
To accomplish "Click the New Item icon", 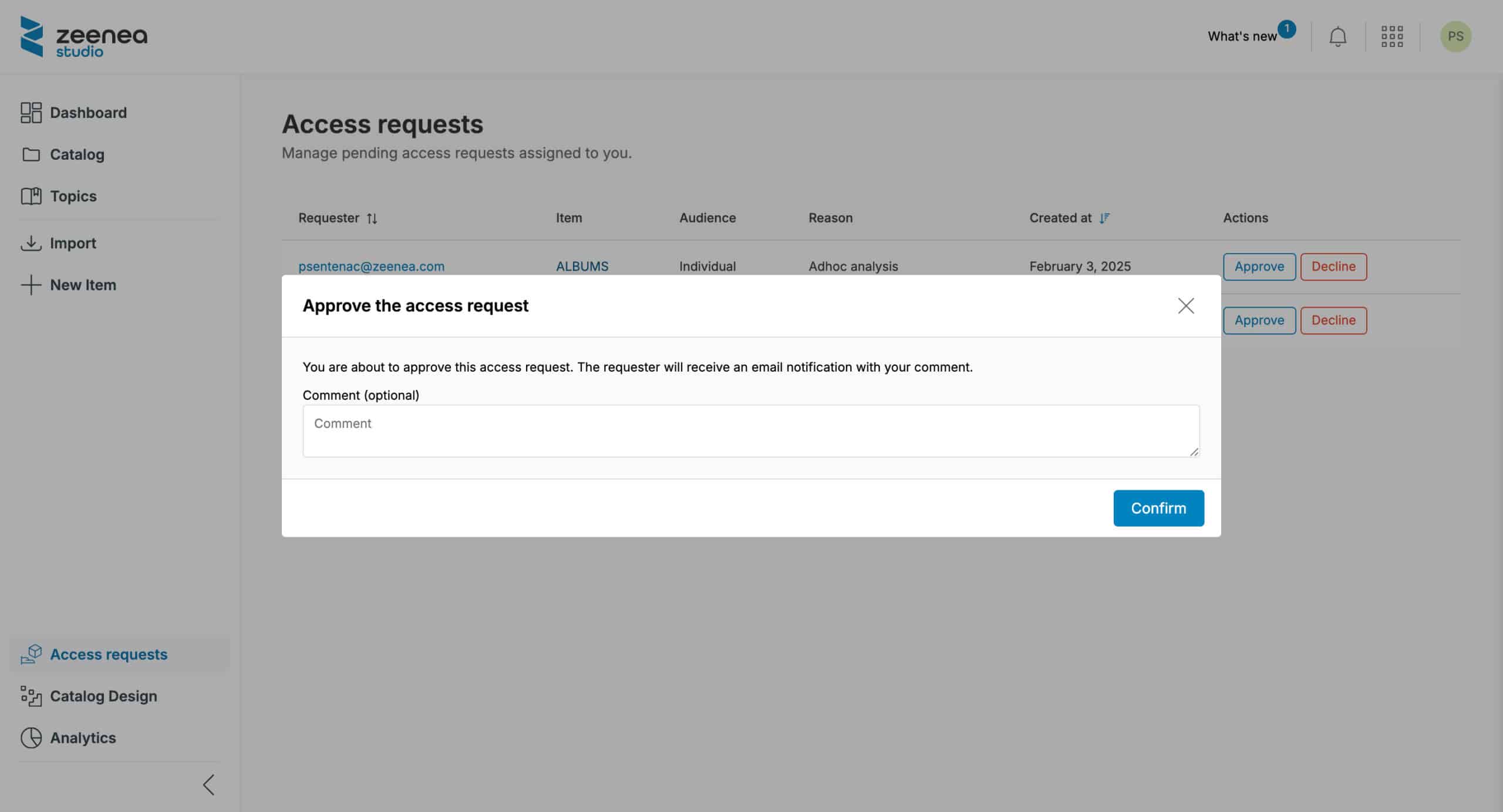I will pos(30,284).
